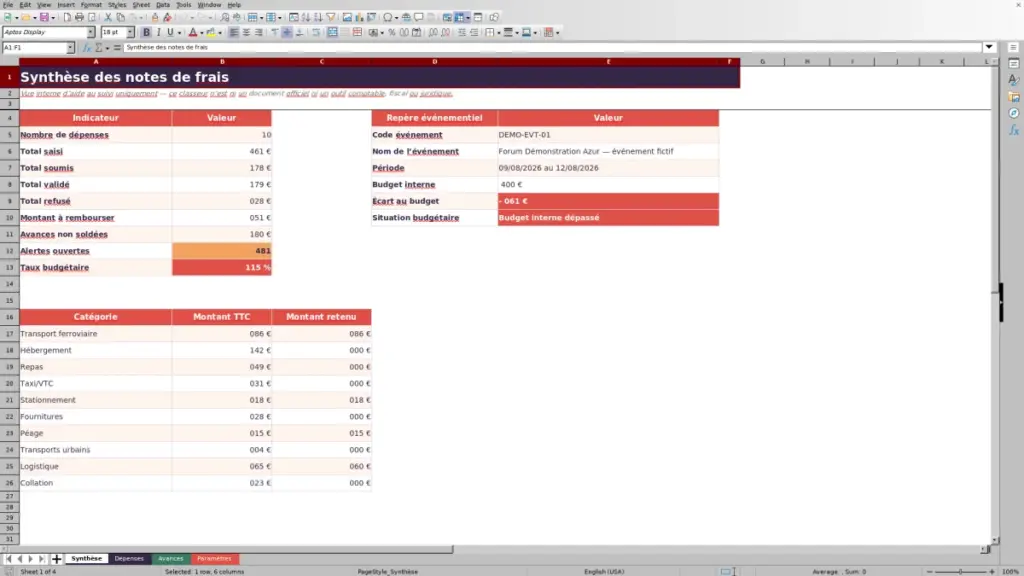Viewport: 1024px width, 576px height.
Task: Click the Align Right icon
Action: click(259, 33)
